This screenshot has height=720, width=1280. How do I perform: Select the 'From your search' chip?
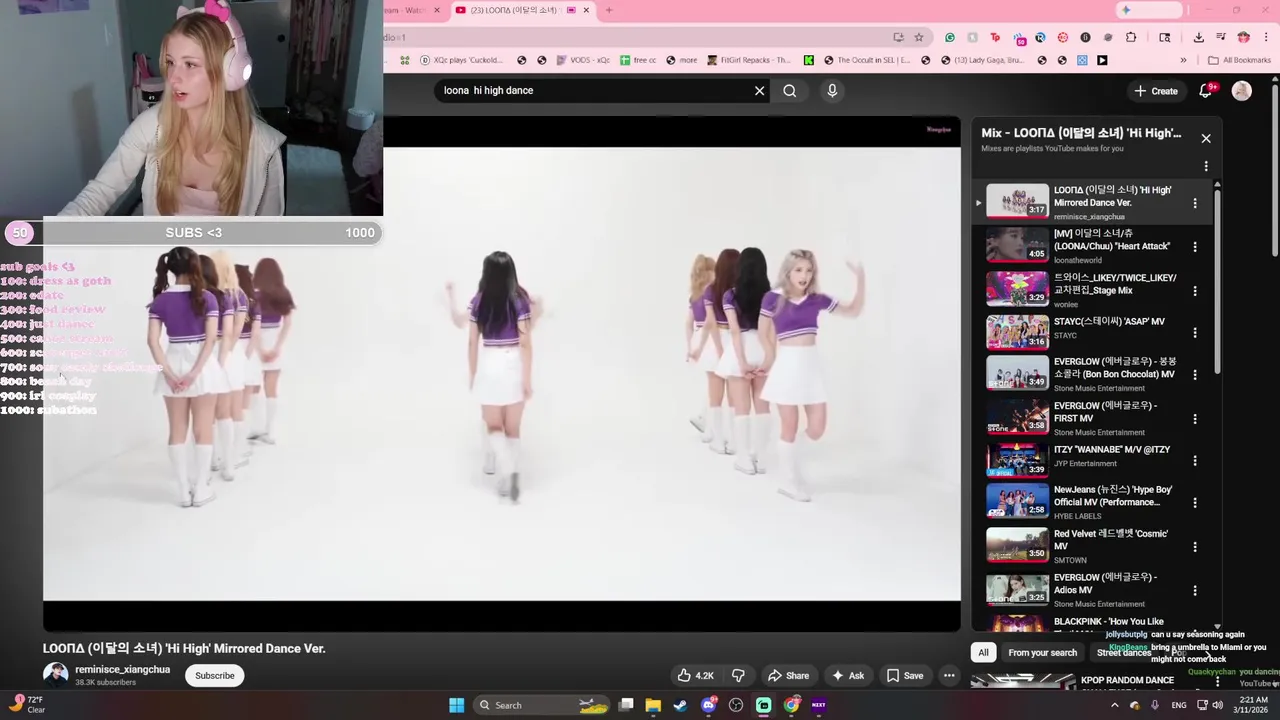pyautogui.click(x=1042, y=653)
